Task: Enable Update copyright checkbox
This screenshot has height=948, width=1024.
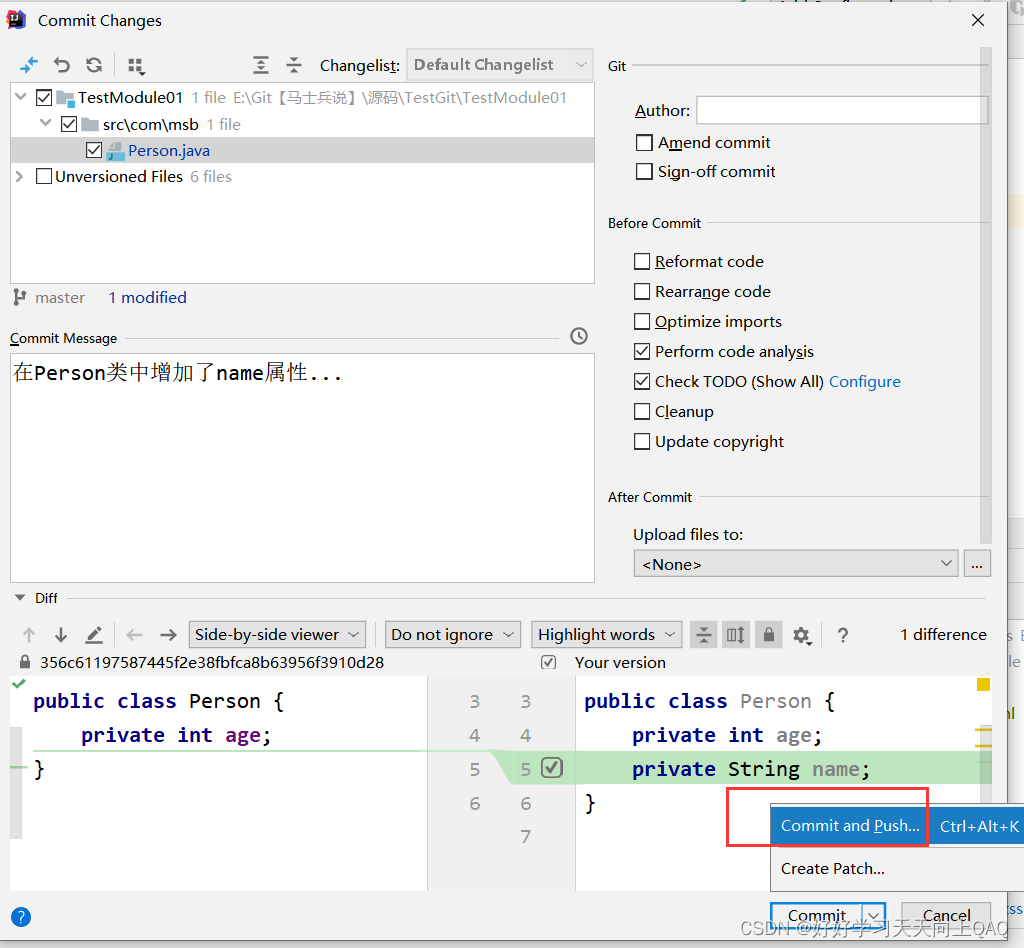Action: click(642, 441)
